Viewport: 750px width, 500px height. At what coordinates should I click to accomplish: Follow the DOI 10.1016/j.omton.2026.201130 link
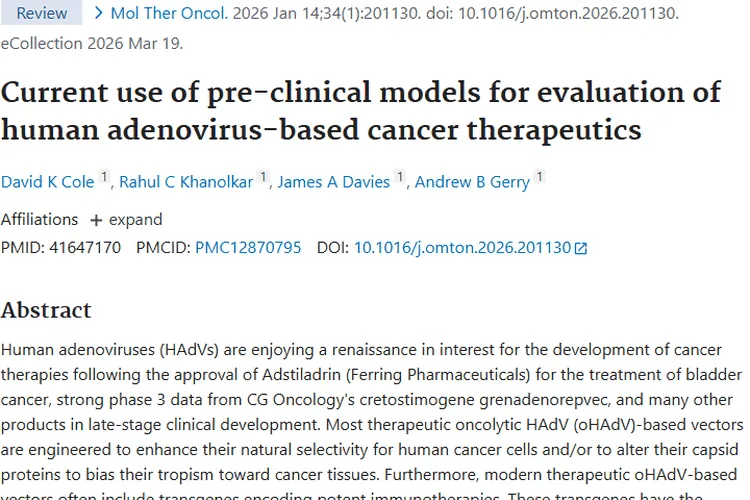pos(462,247)
